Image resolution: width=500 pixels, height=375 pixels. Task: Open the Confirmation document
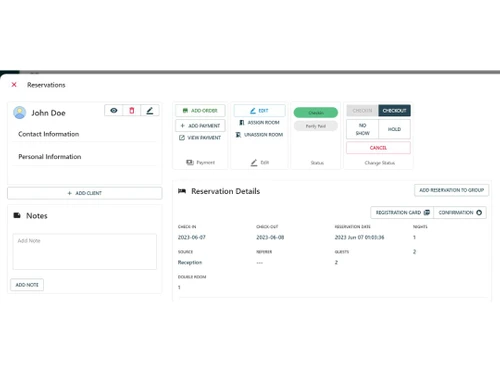pos(460,213)
